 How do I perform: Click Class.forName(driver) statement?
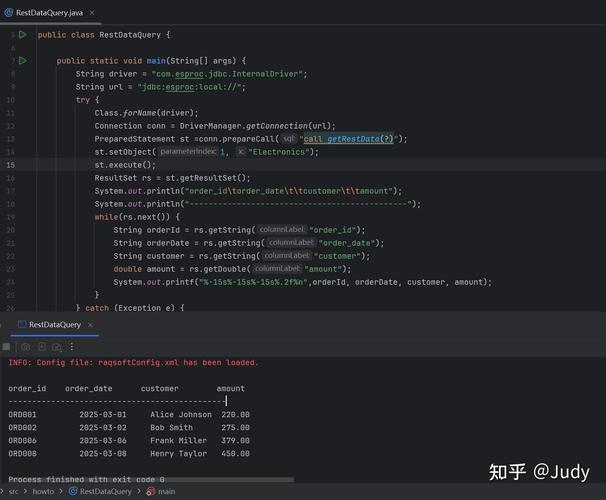click(x=146, y=113)
